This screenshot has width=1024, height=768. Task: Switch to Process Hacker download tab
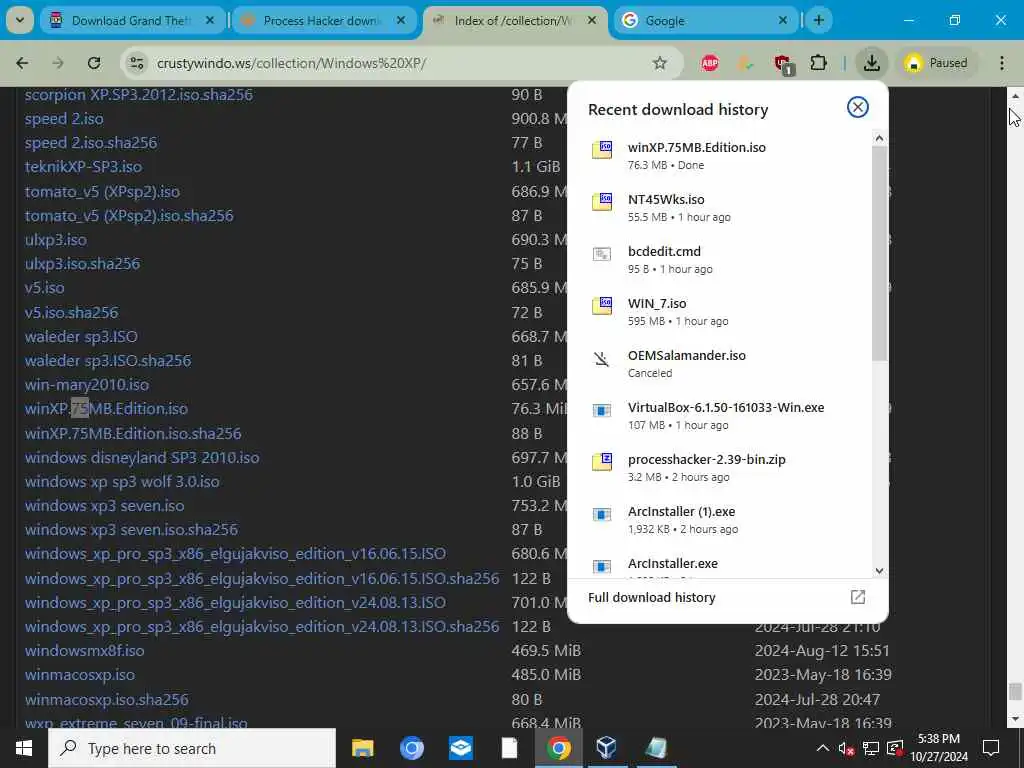point(323,21)
